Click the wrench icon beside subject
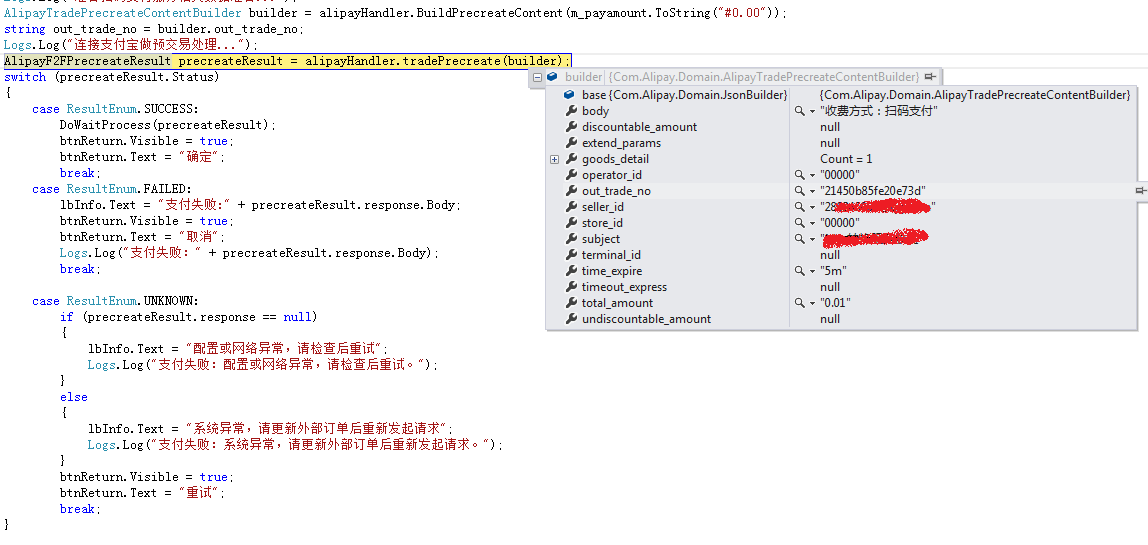Screen dimensions: 1148x545 [571, 239]
